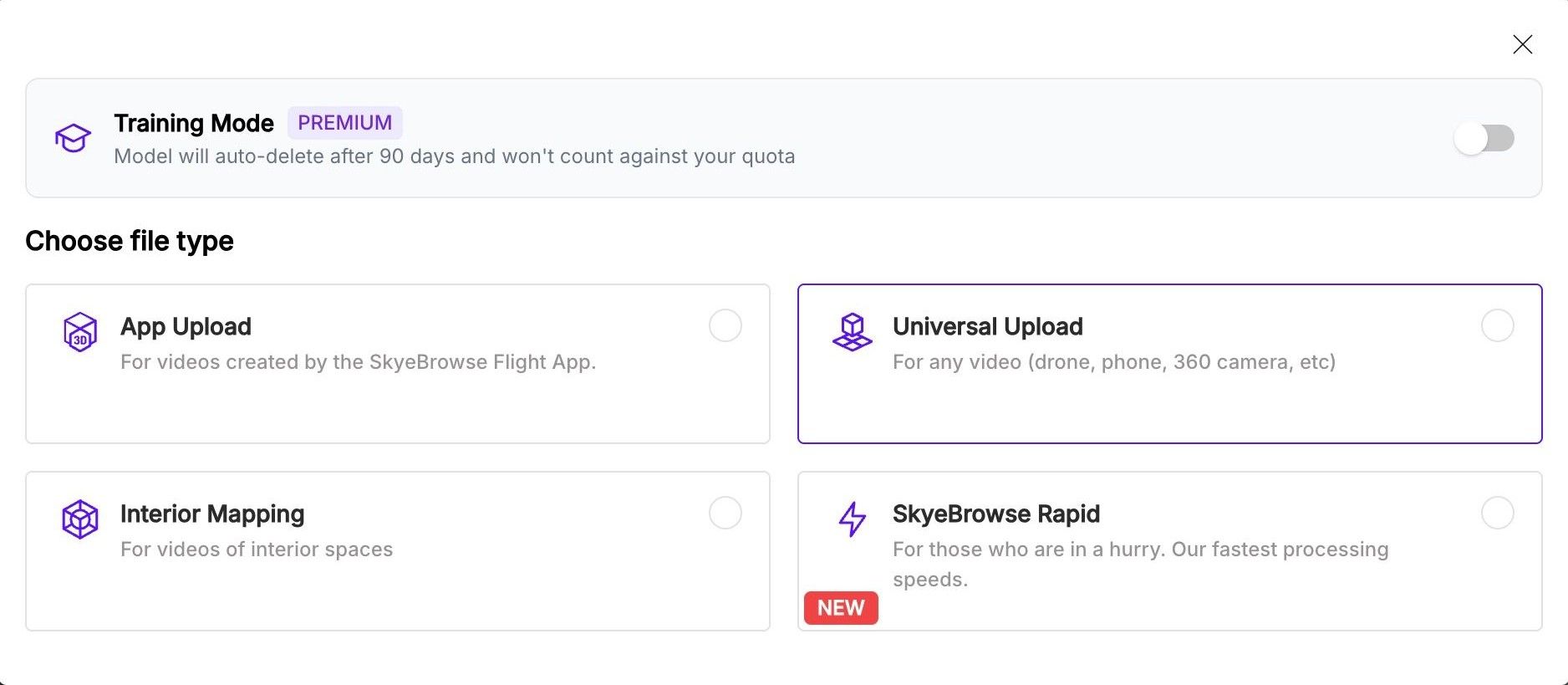The image size is (1568, 685).
Task: Enable the Training Mode switch
Action: [x=1484, y=138]
